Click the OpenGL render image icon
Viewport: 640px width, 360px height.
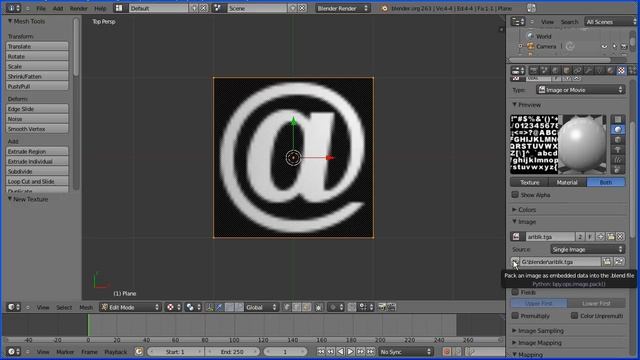tap(382, 307)
